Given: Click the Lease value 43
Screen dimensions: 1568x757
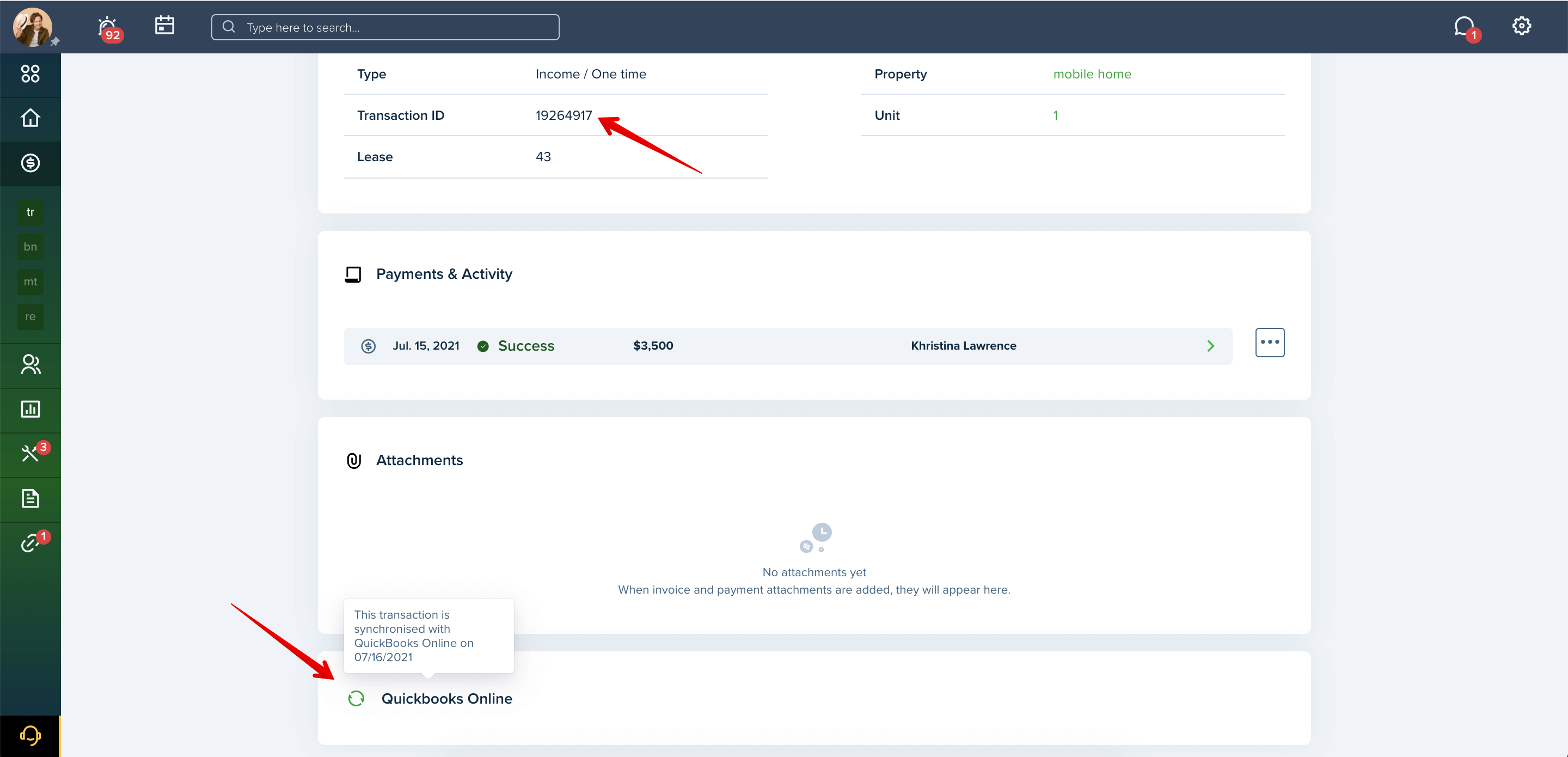Looking at the screenshot, I should pyautogui.click(x=543, y=157).
